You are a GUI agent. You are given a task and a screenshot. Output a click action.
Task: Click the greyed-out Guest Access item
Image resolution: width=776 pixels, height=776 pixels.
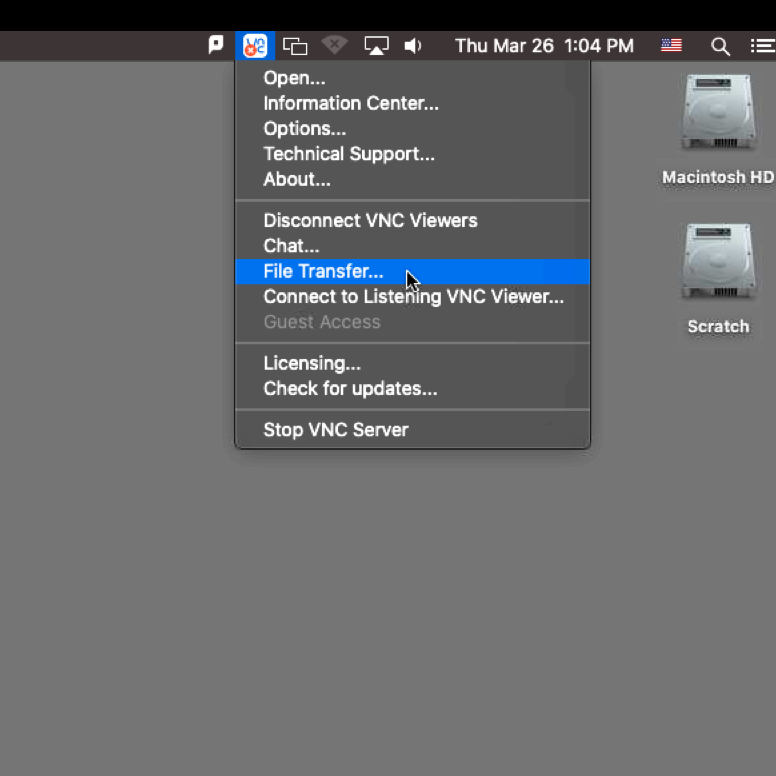(x=412, y=322)
